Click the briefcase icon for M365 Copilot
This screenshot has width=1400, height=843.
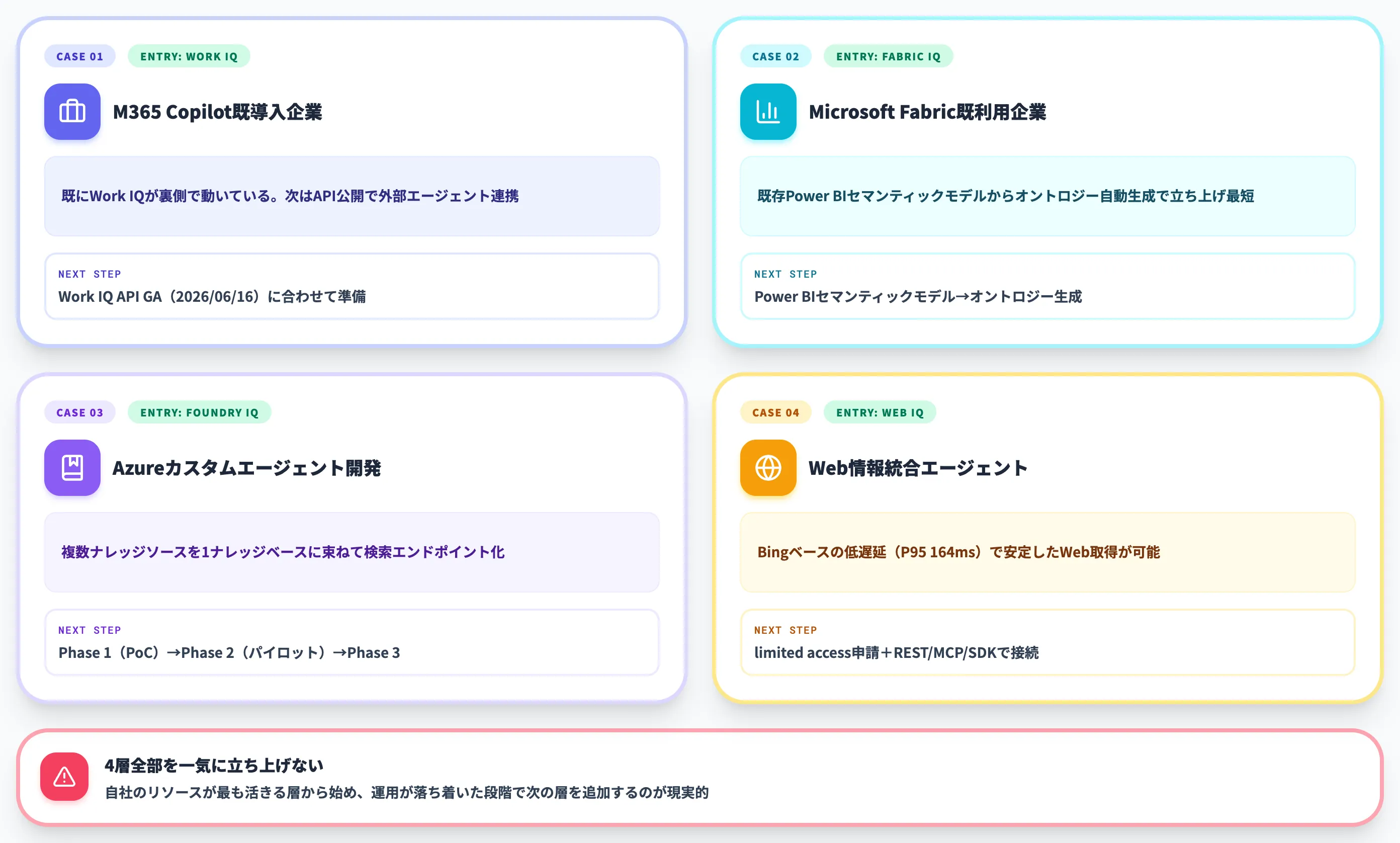tap(72, 111)
